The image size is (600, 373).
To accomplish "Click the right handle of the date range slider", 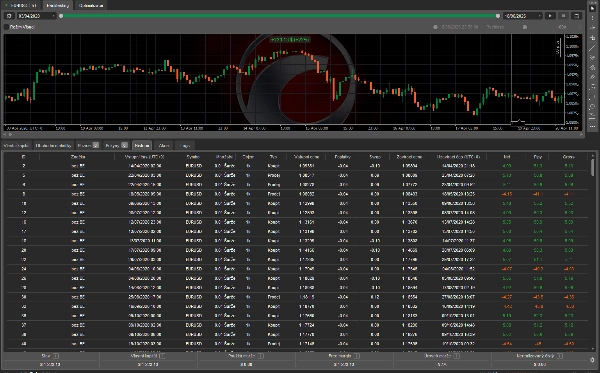I will 498,16.
